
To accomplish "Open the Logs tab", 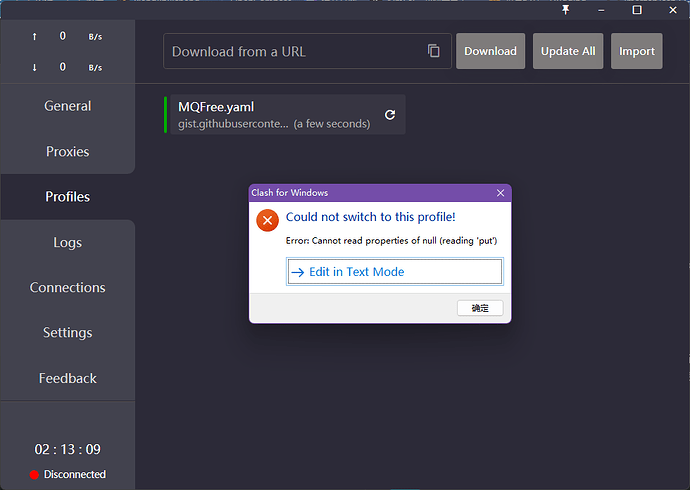I will pos(68,242).
